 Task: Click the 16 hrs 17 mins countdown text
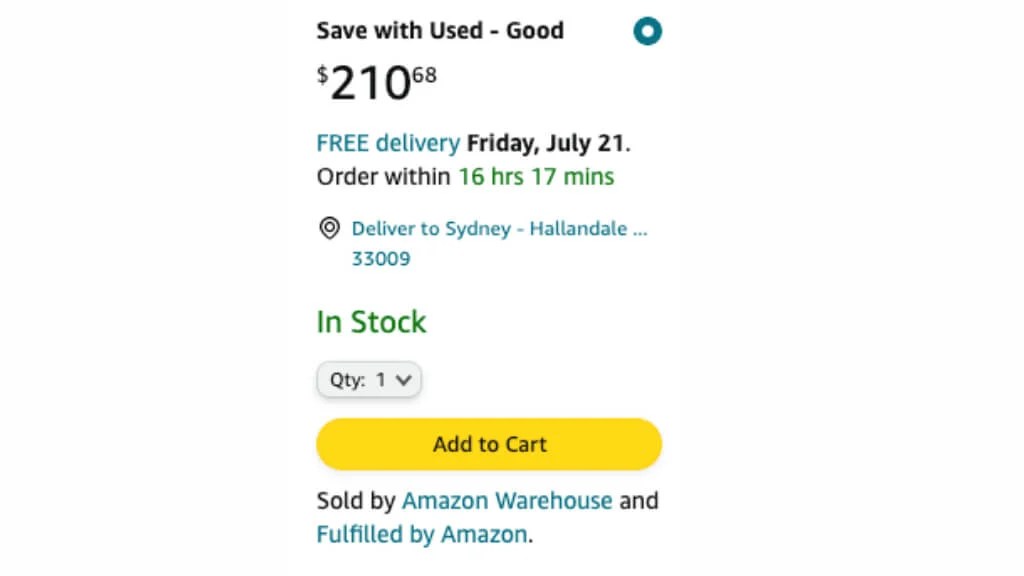535,176
